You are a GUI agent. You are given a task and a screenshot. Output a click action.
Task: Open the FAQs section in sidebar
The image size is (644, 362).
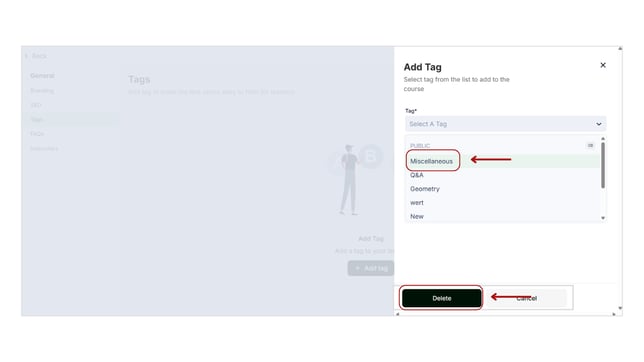coord(37,134)
